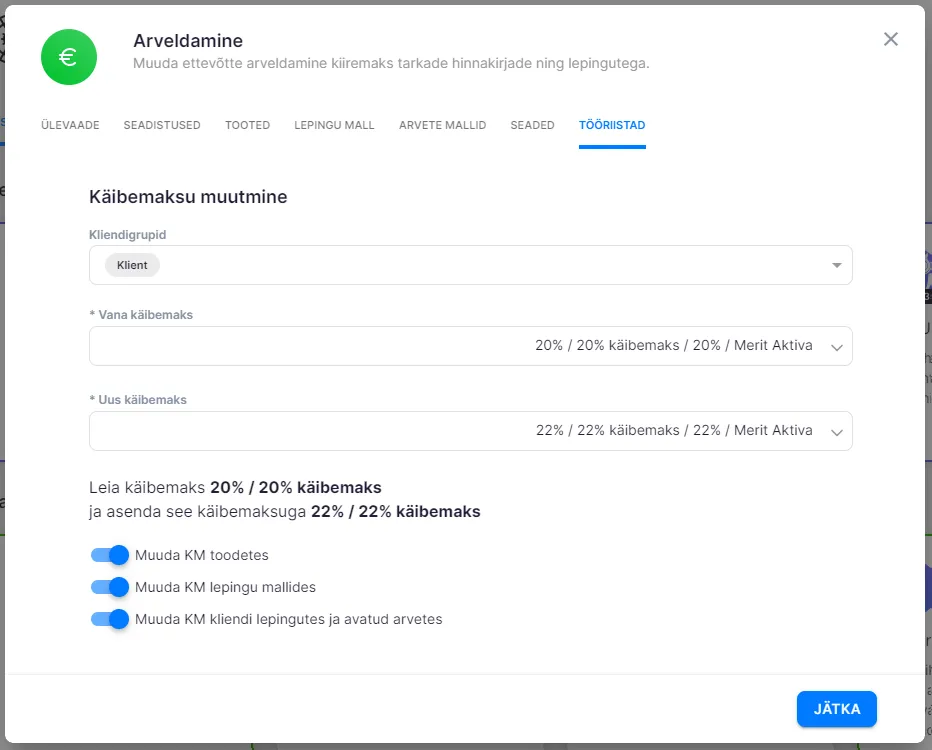The image size is (932, 750).
Task: Expand the Kliendigrupid dropdown arrow
Action: click(836, 266)
